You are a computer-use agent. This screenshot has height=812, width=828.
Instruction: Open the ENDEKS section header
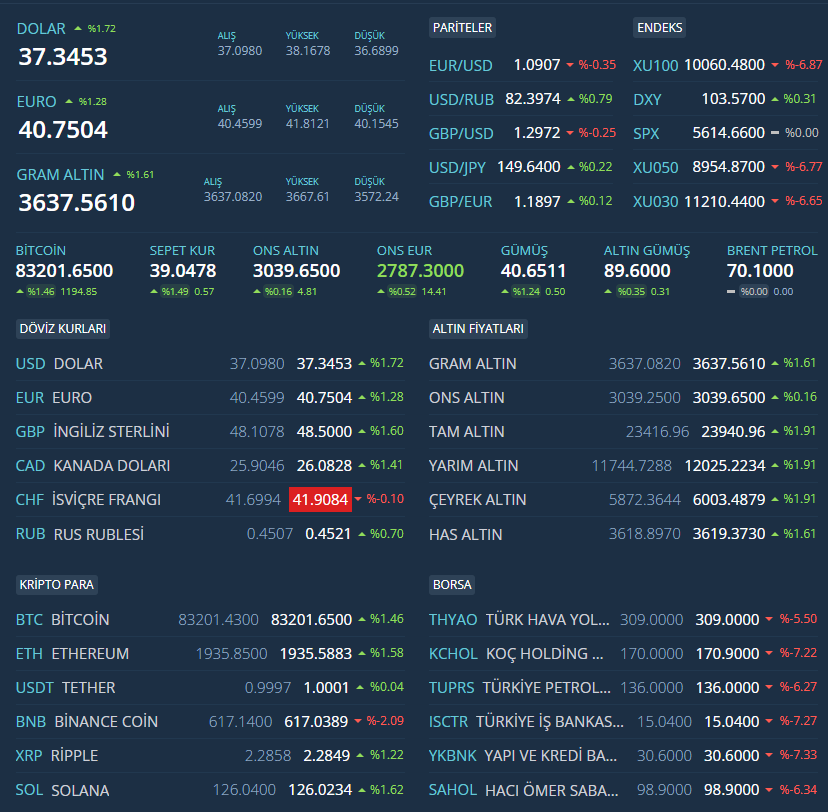click(x=660, y=28)
